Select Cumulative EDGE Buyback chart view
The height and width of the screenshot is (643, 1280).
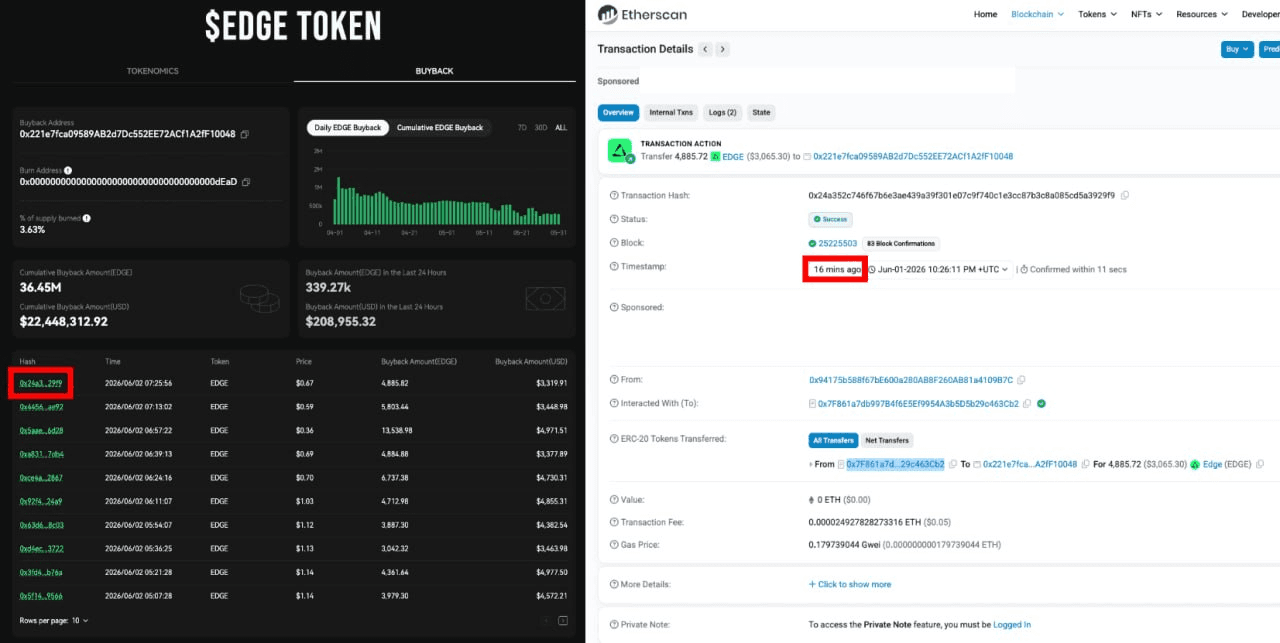[440, 128]
